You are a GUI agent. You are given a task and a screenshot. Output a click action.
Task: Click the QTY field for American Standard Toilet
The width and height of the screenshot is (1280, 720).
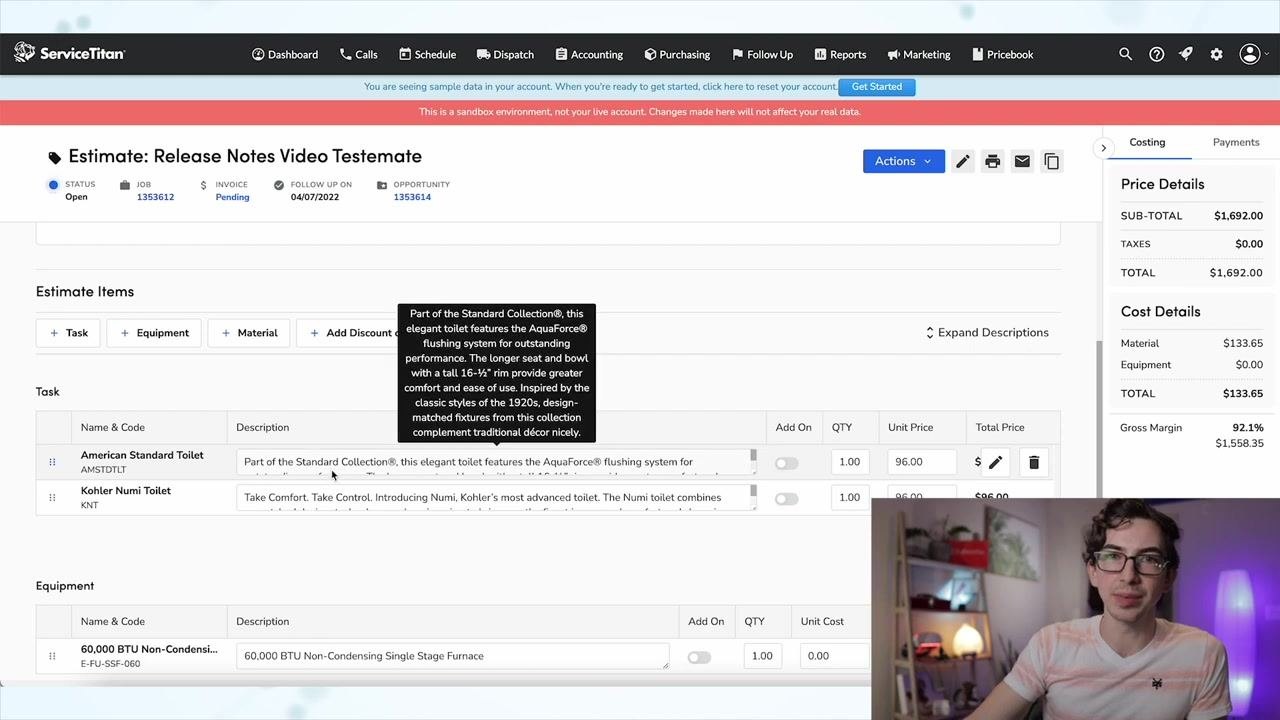pos(849,462)
